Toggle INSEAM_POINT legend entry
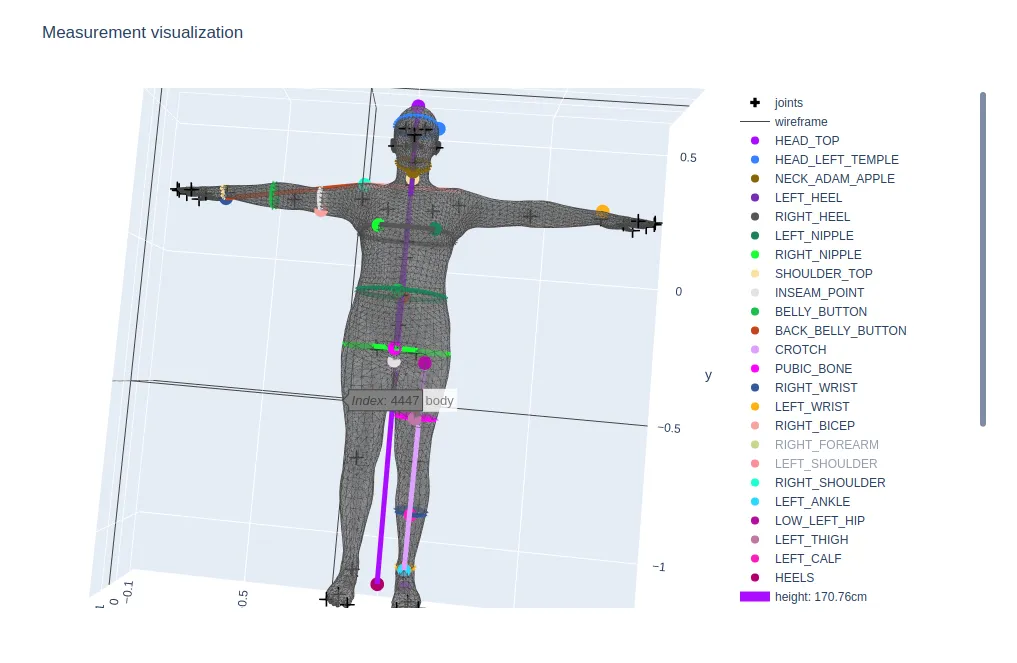 coord(819,293)
